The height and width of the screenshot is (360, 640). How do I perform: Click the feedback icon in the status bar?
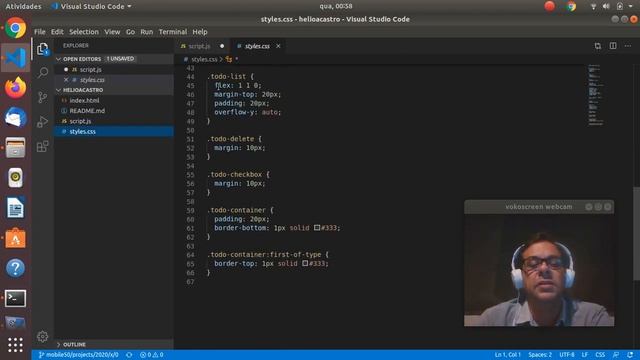(616, 355)
